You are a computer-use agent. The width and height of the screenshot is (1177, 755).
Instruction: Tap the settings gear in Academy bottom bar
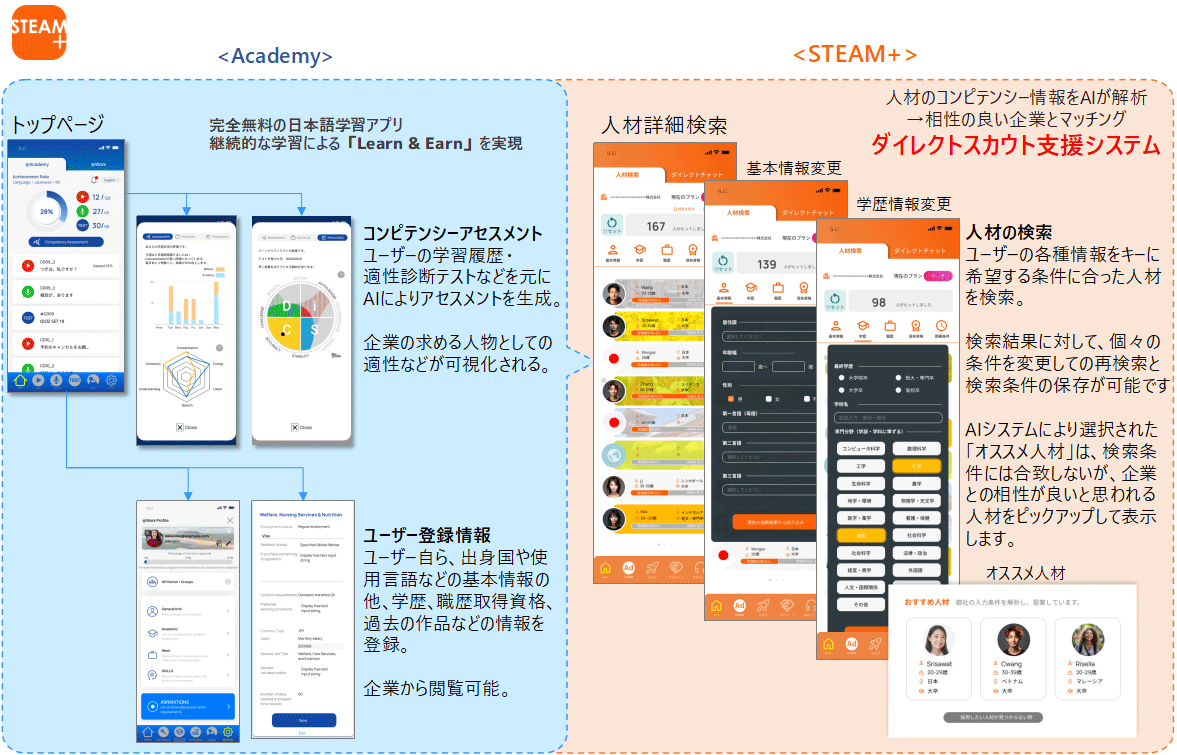coord(112,380)
